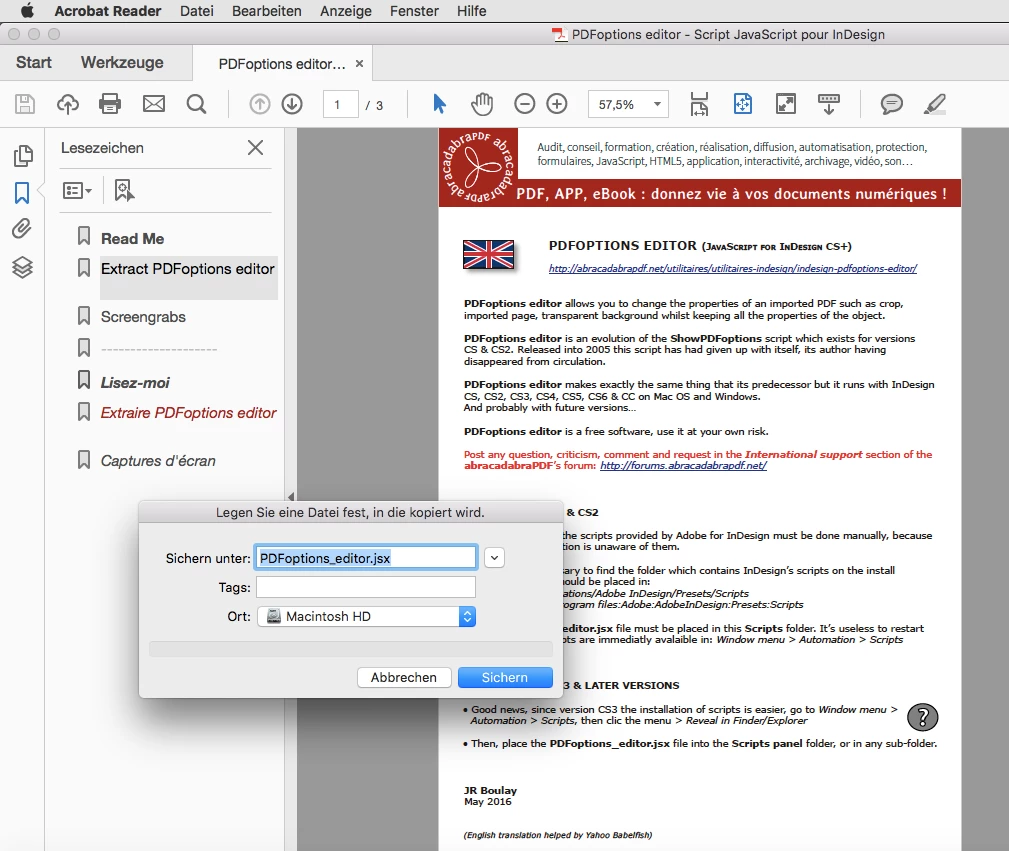Click the help question mark icon
Image resolution: width=1009 pixels, height=851 pixels.
(922, 717)
